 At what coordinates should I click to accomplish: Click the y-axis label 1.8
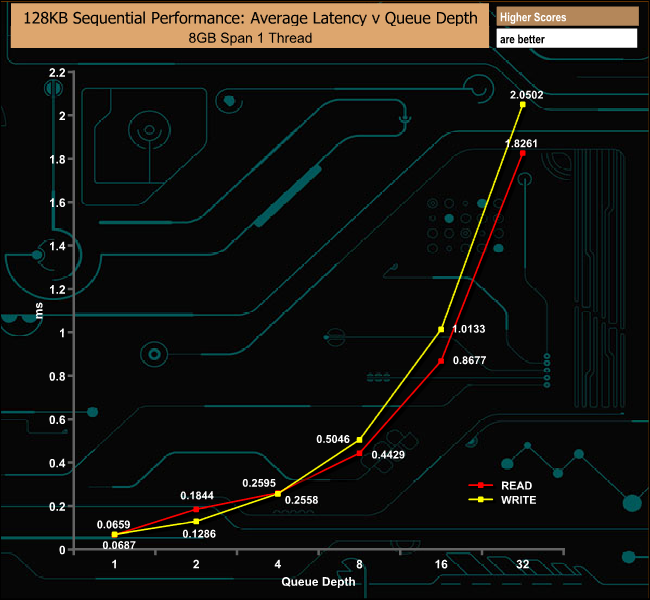[x=58, y=160]
